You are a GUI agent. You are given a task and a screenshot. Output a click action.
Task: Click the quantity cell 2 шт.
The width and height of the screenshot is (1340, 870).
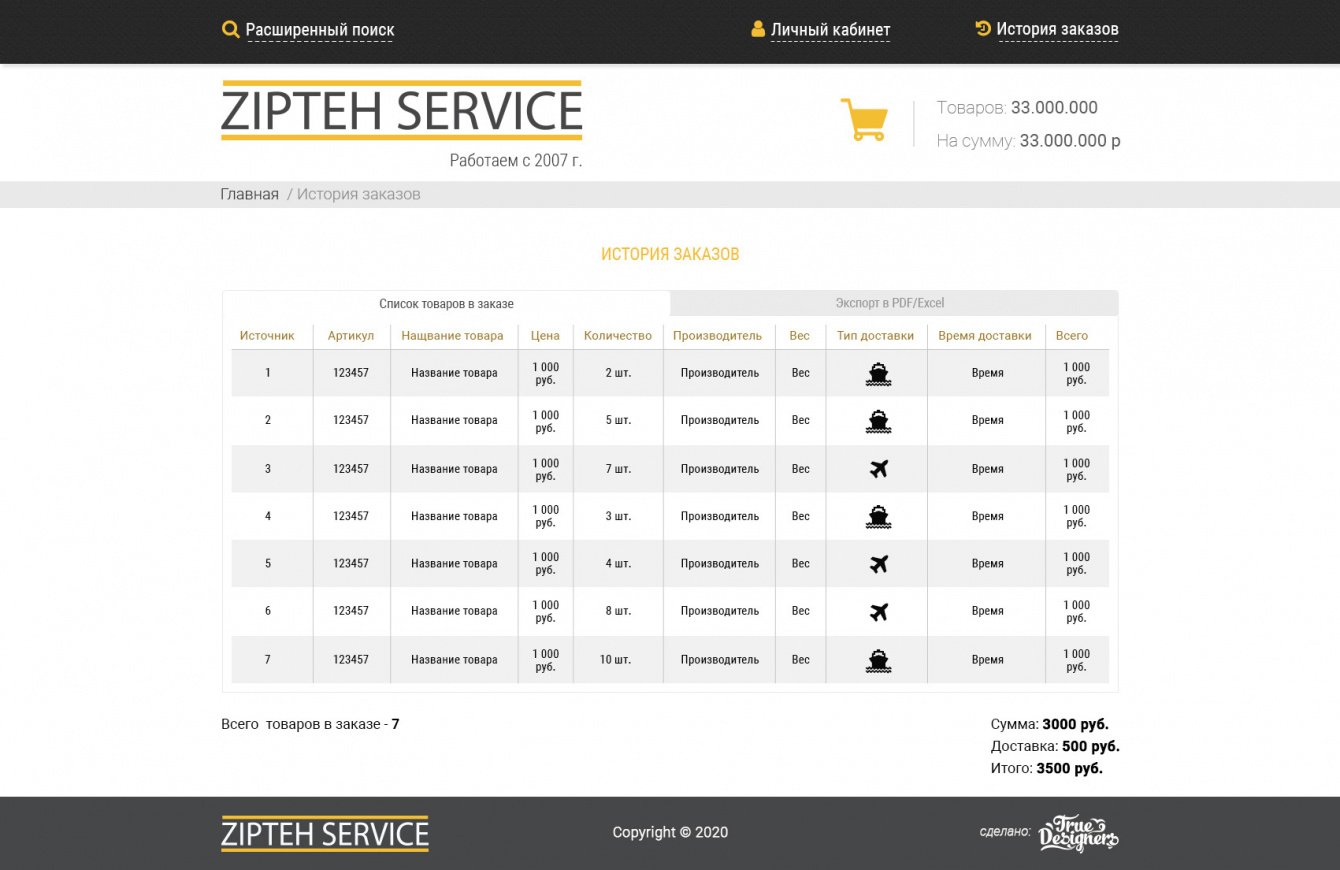click(x=618, y=373)
